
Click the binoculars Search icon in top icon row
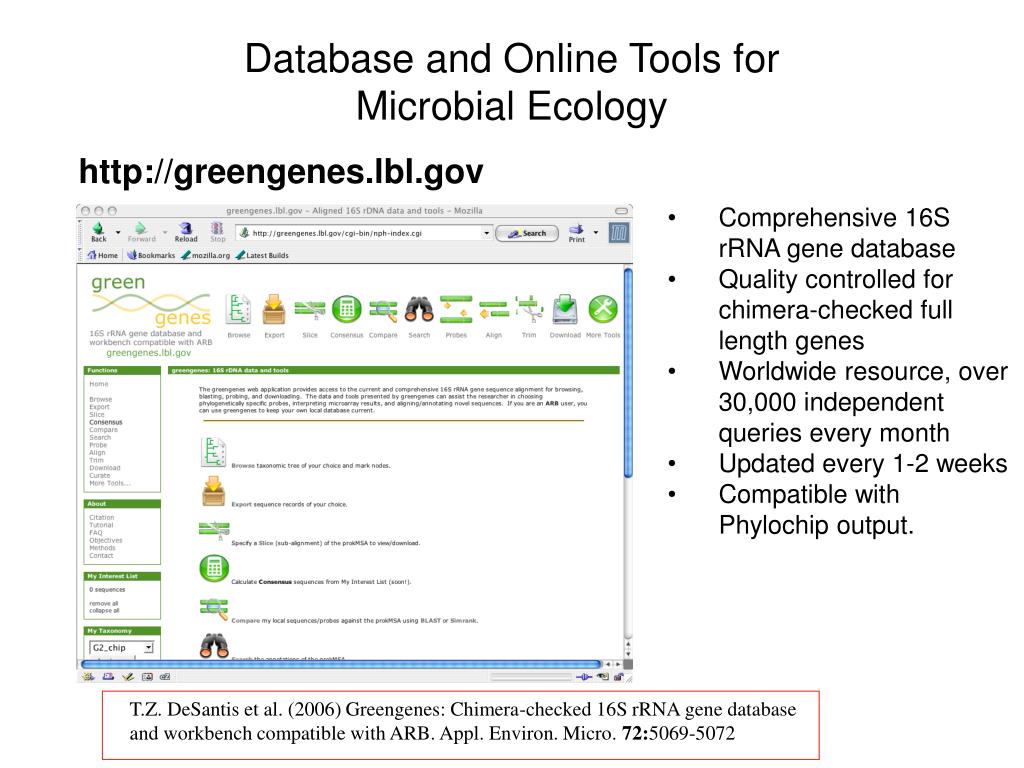click(x=419, y=310)
